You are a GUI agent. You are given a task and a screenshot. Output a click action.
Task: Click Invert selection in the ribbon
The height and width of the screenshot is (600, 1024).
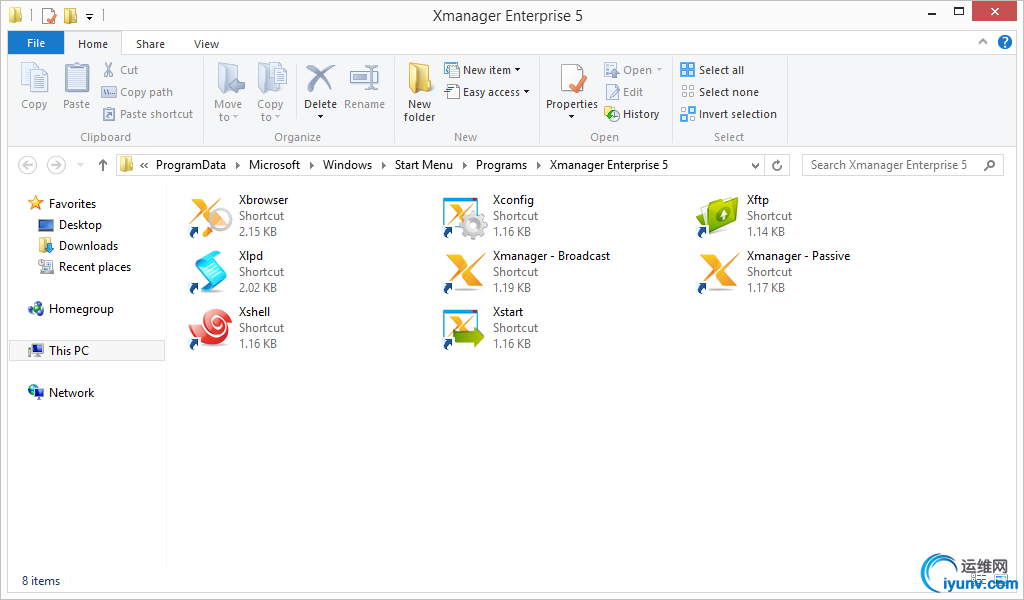(x=728, y=114)
